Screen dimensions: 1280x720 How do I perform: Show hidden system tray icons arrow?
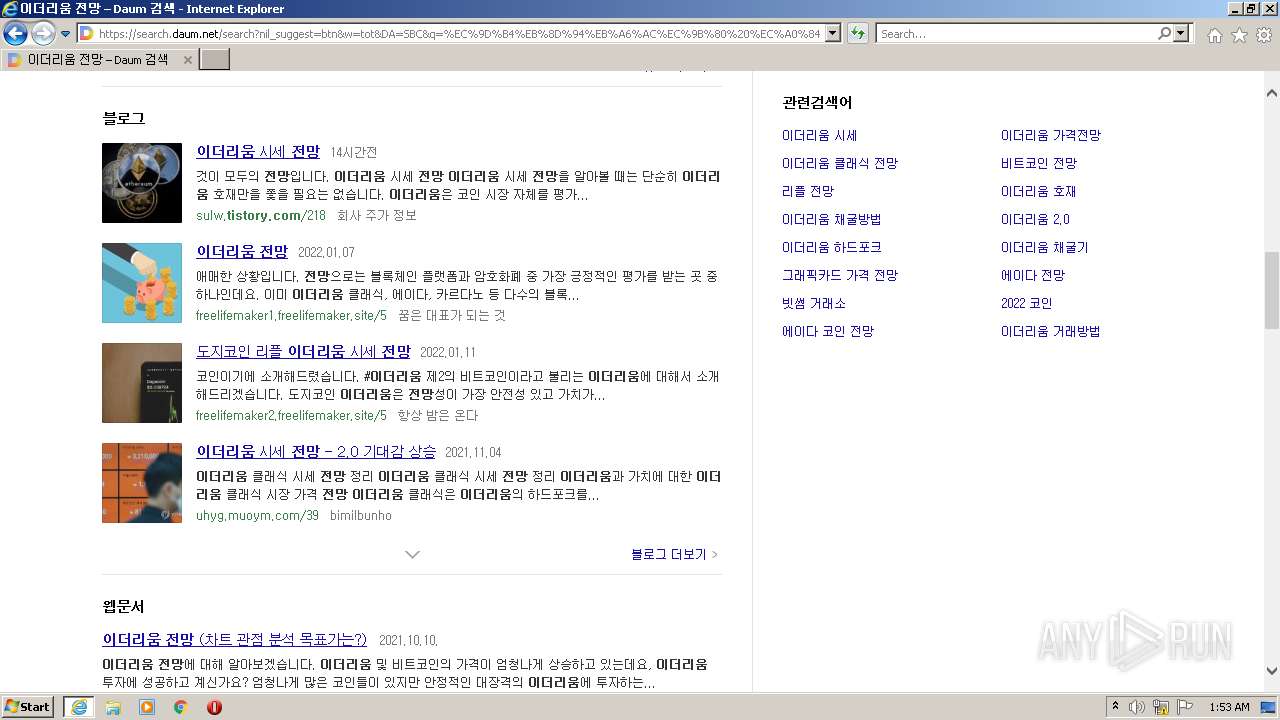1115,707
